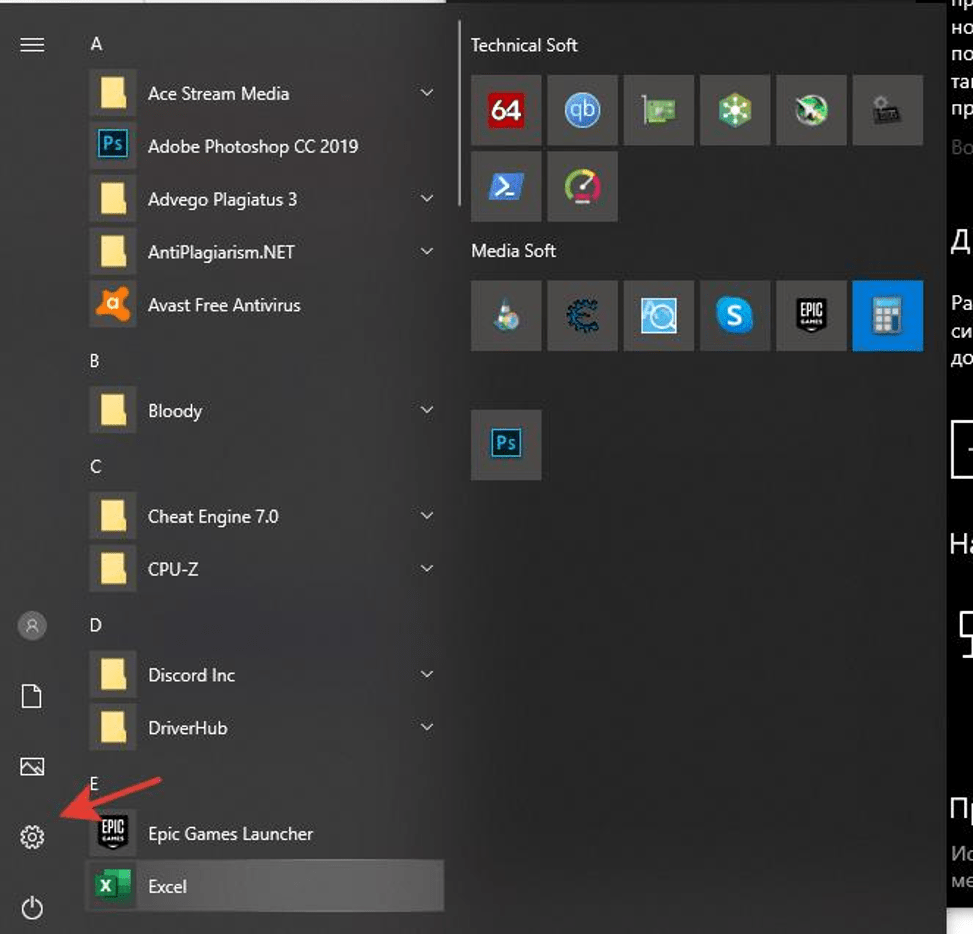The width and height of the screenshot is (973, 934).
Task: Expand the Cheat Engine 7.0 folder chevron
Action: click(x=427, y=516)
